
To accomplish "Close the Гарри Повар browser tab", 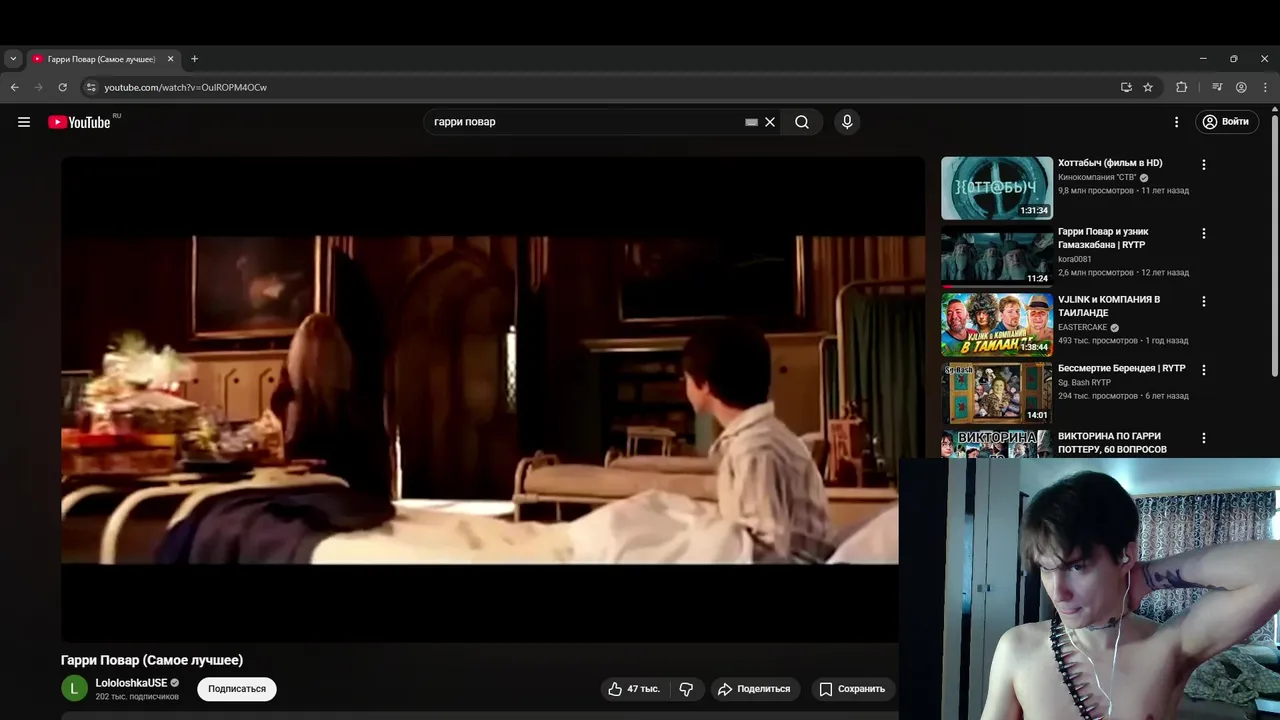I will 170,59.
